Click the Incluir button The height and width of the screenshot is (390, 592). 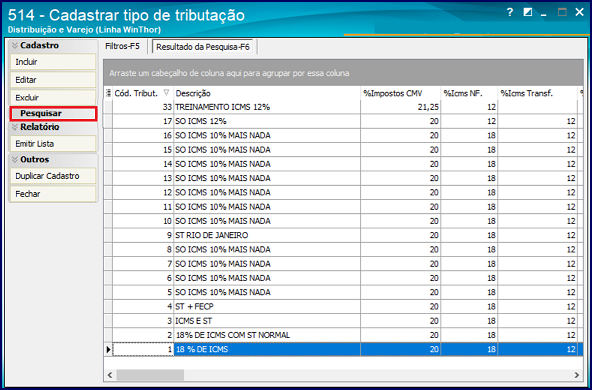click(53, 62)
